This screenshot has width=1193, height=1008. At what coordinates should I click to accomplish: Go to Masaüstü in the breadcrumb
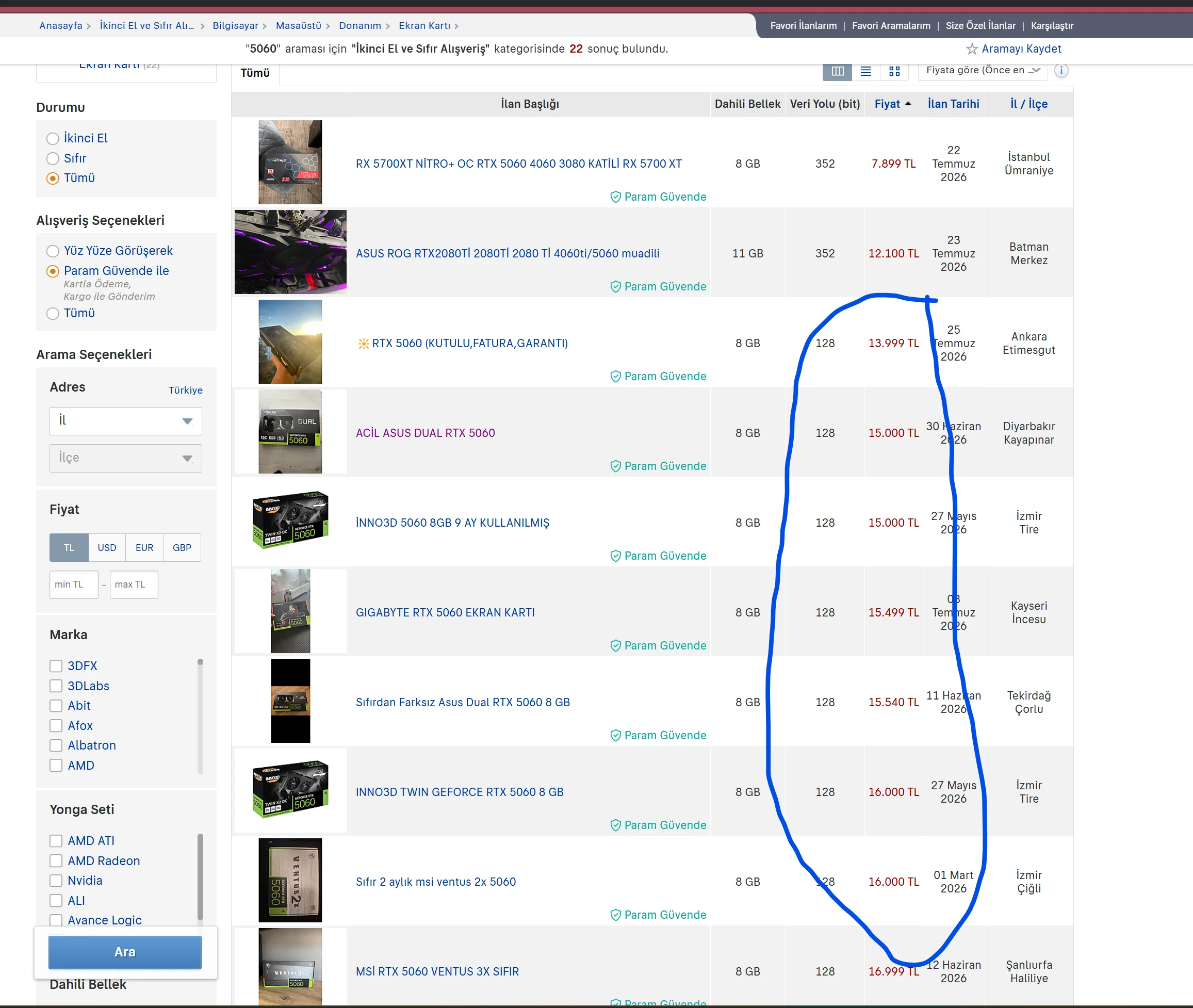tap(298, 26)
